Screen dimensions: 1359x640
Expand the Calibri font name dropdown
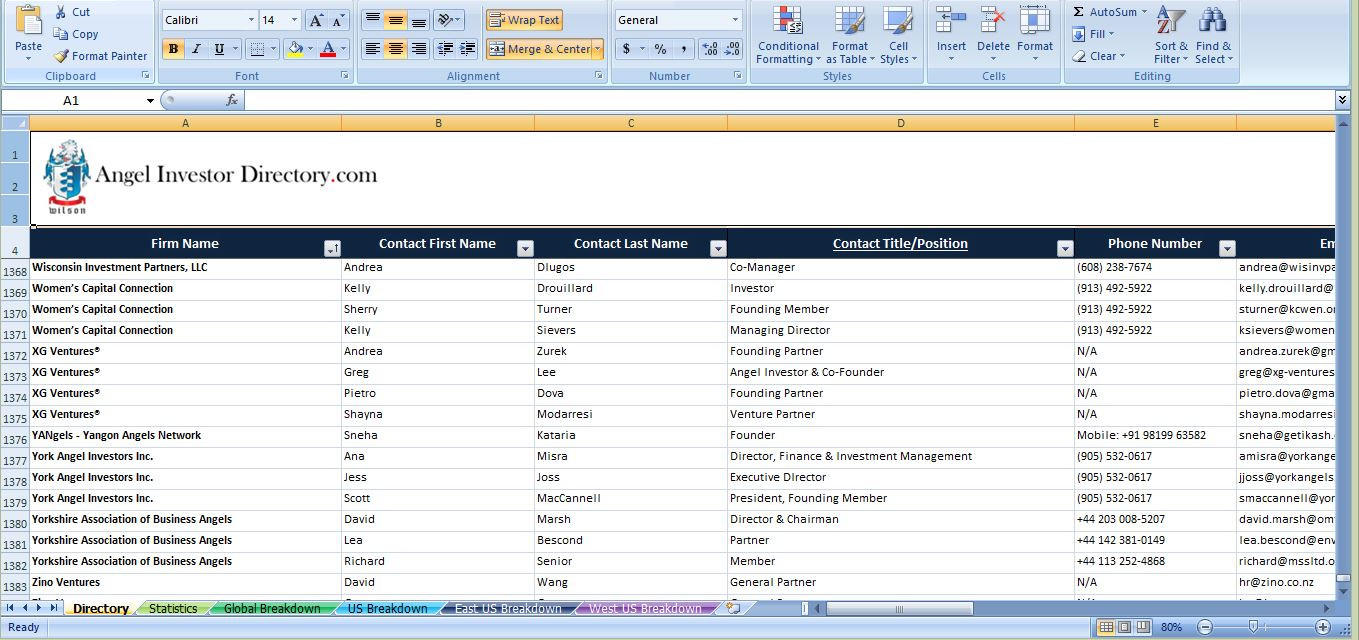pyautogui.click(x=251, y=20)
